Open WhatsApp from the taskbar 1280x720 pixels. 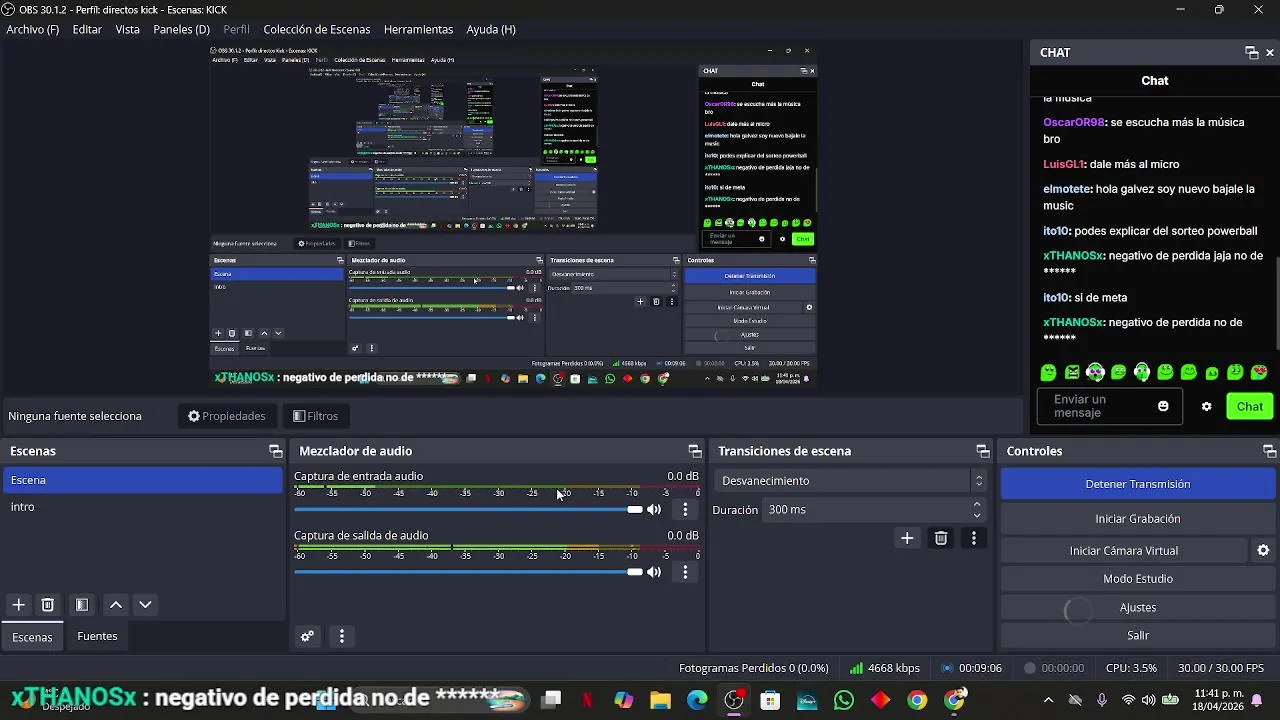coord(843,700)
